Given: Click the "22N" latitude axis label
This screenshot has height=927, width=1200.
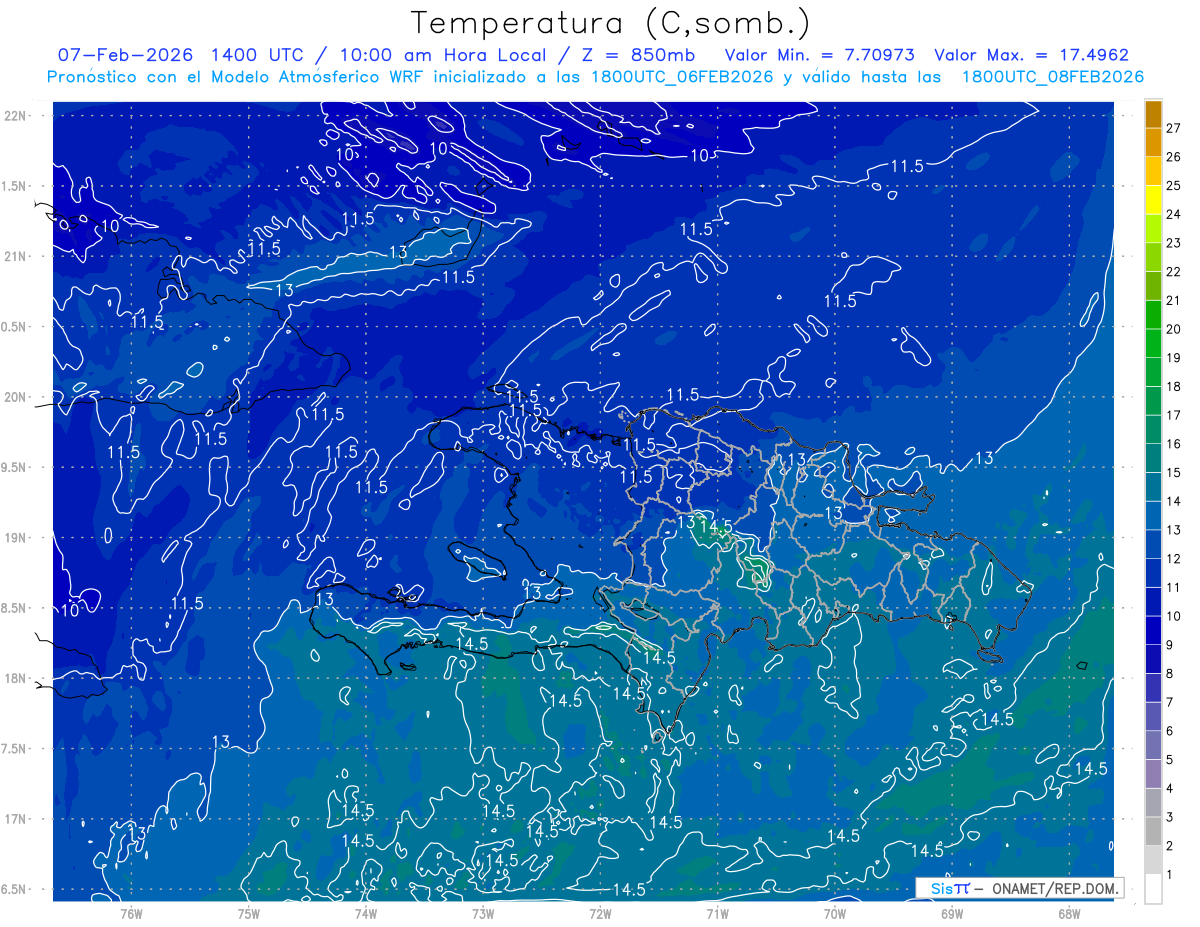Looking at the screenshot, I should coord(15,115).
